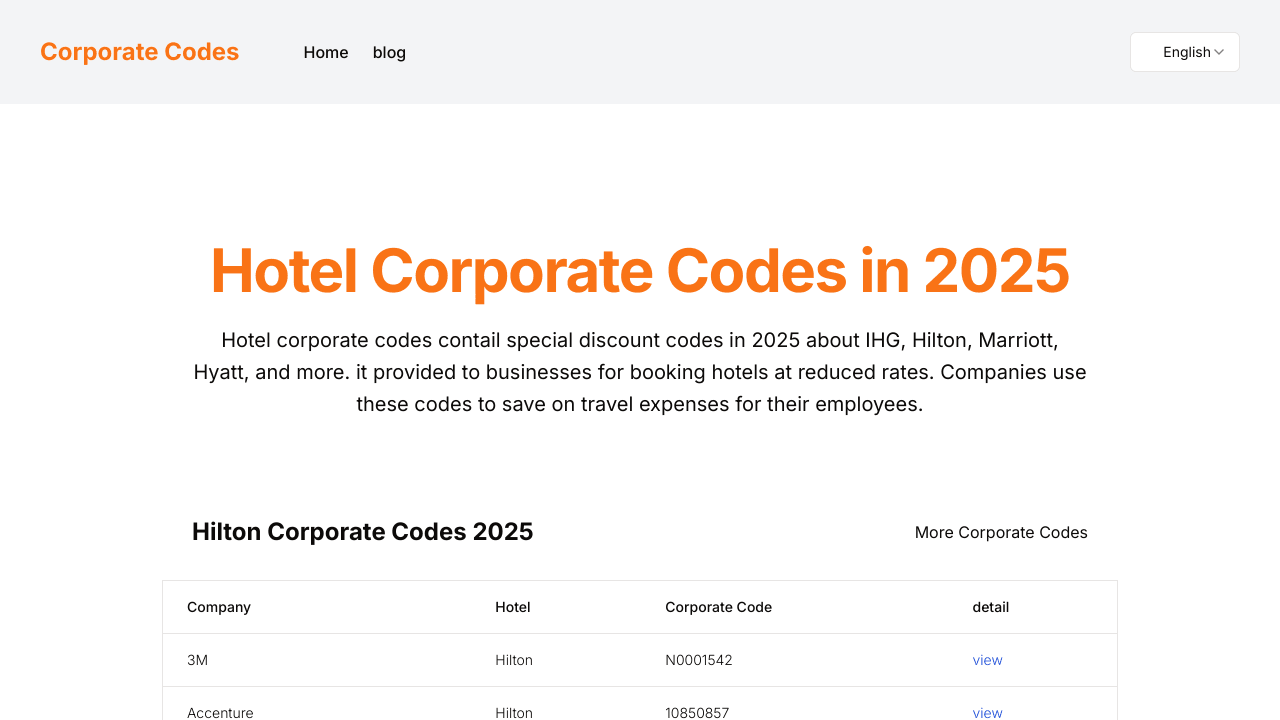Select the Corporate Code column header
This screenshot has width=1280, height=720.
[x=718, y=607]
